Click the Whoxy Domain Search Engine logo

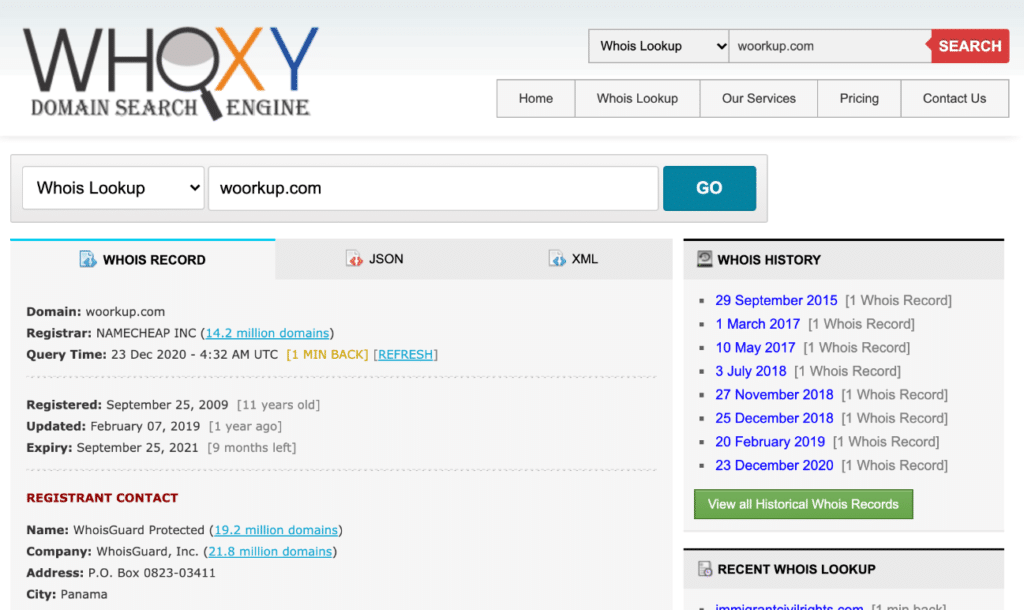[x=170, y=73]
